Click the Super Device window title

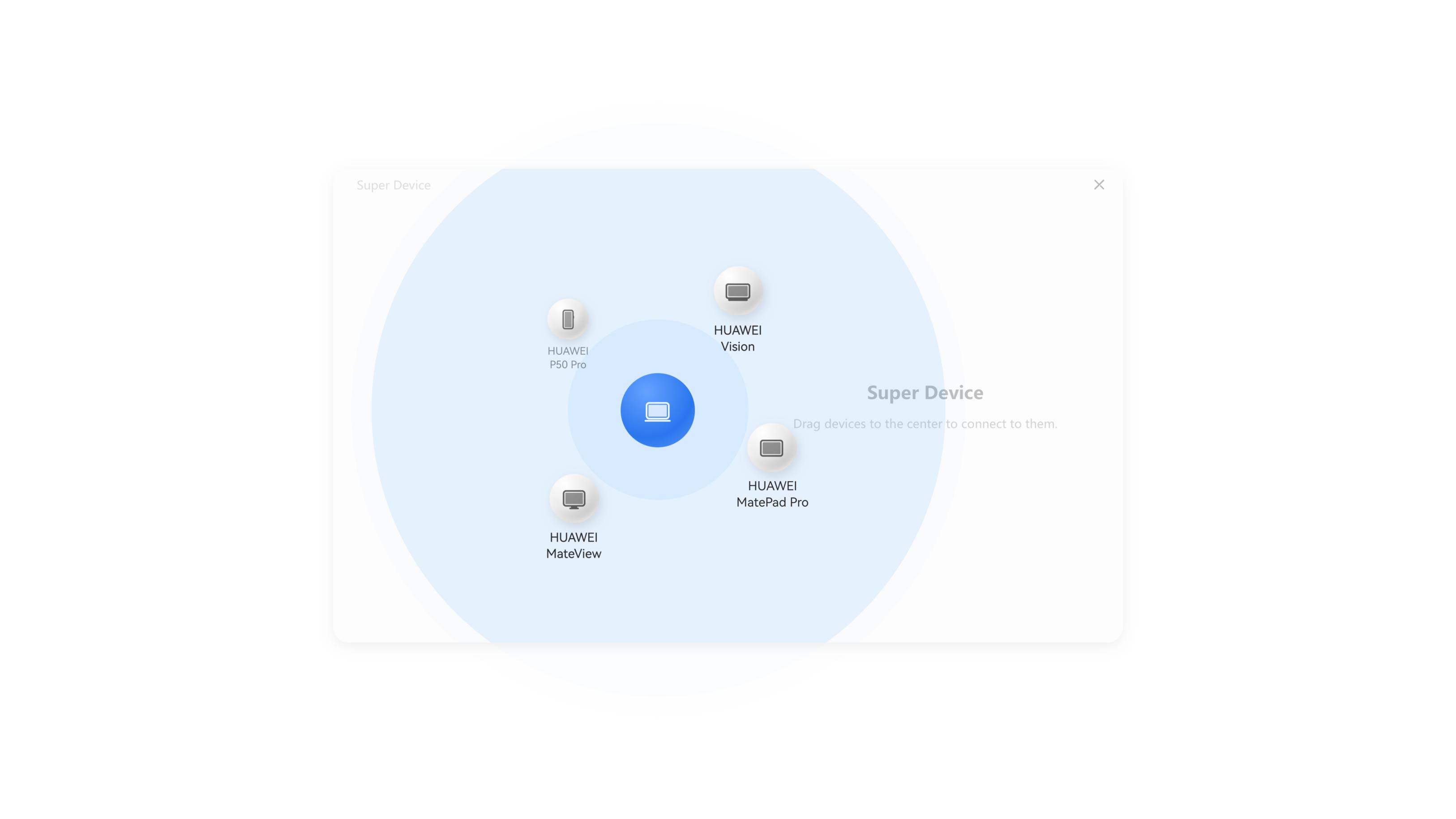click(394, 185)
